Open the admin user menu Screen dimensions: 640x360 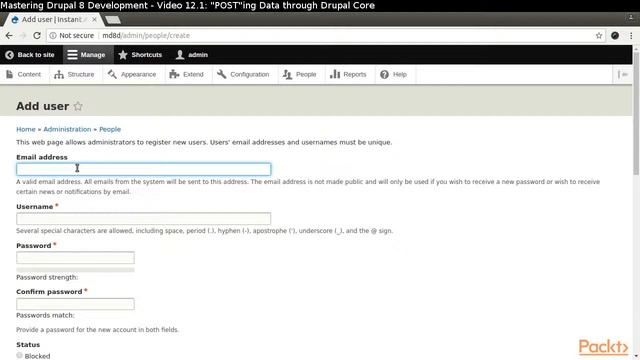click(x=191, y=55)
